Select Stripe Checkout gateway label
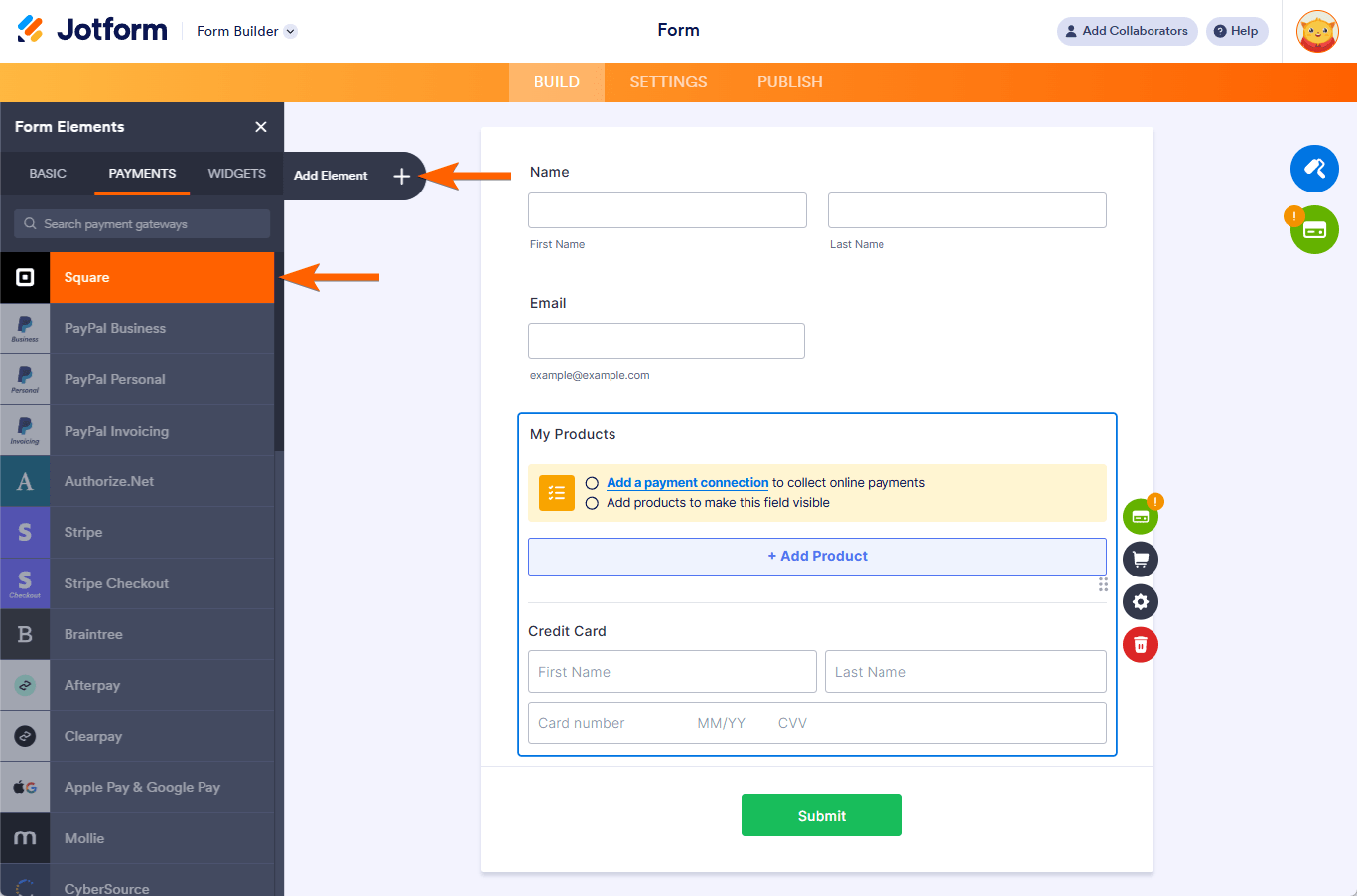The height and width of the screenshot is (896, 1357). click(116, 584)
